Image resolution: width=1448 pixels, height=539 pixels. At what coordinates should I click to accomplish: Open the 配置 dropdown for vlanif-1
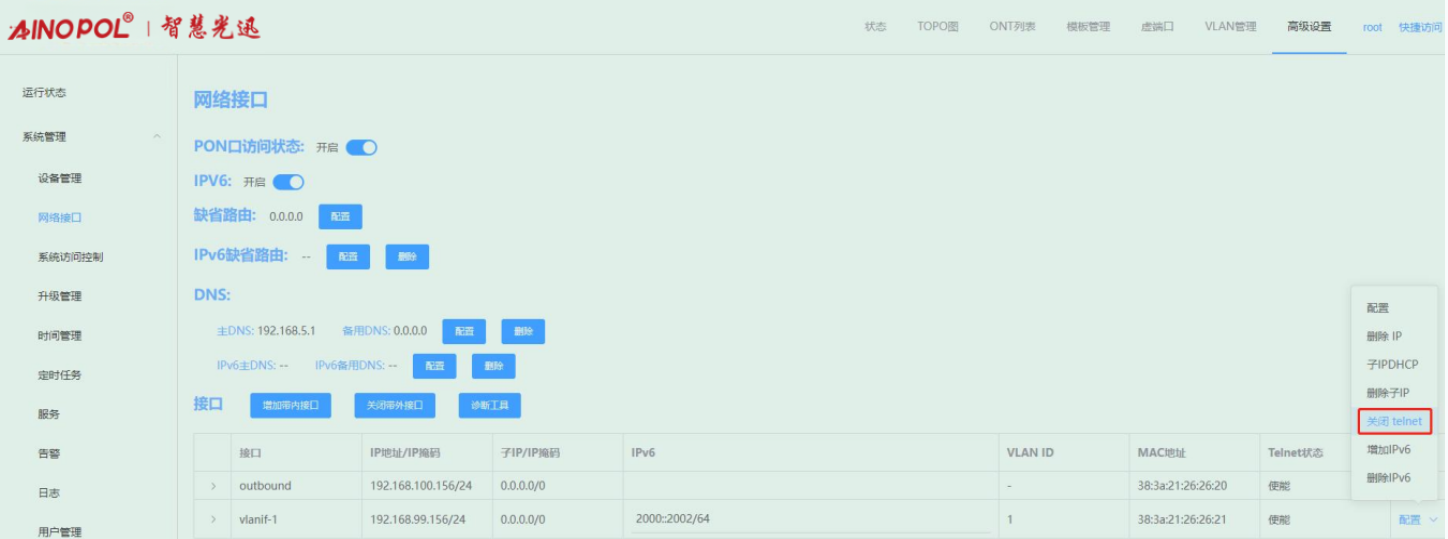pos(1413,520)
